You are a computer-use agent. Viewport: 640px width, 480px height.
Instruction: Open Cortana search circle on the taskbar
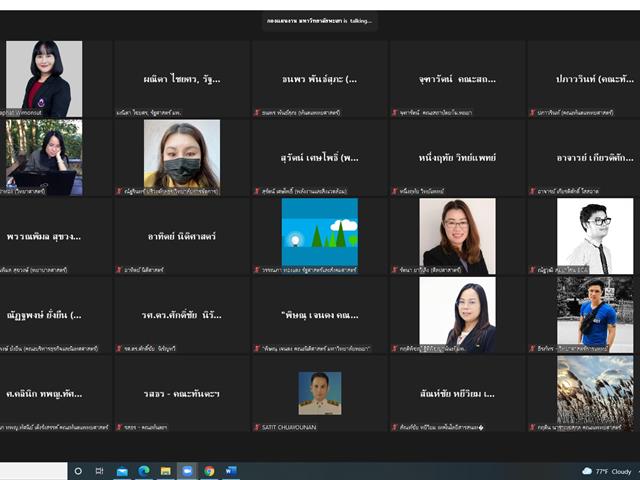tap(78, 471)
